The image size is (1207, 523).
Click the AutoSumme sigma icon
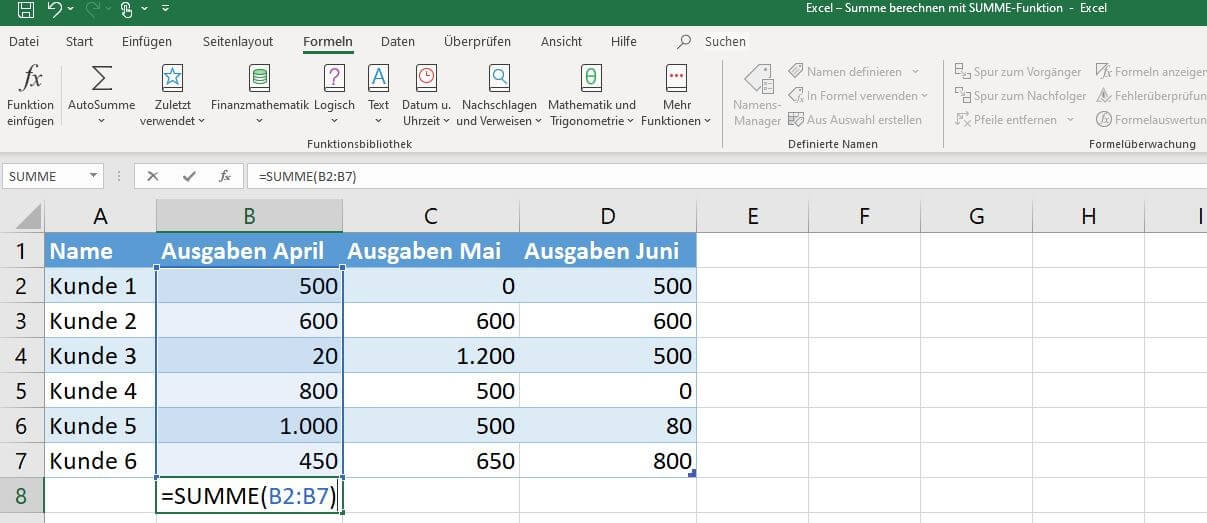tap(101, 79)
